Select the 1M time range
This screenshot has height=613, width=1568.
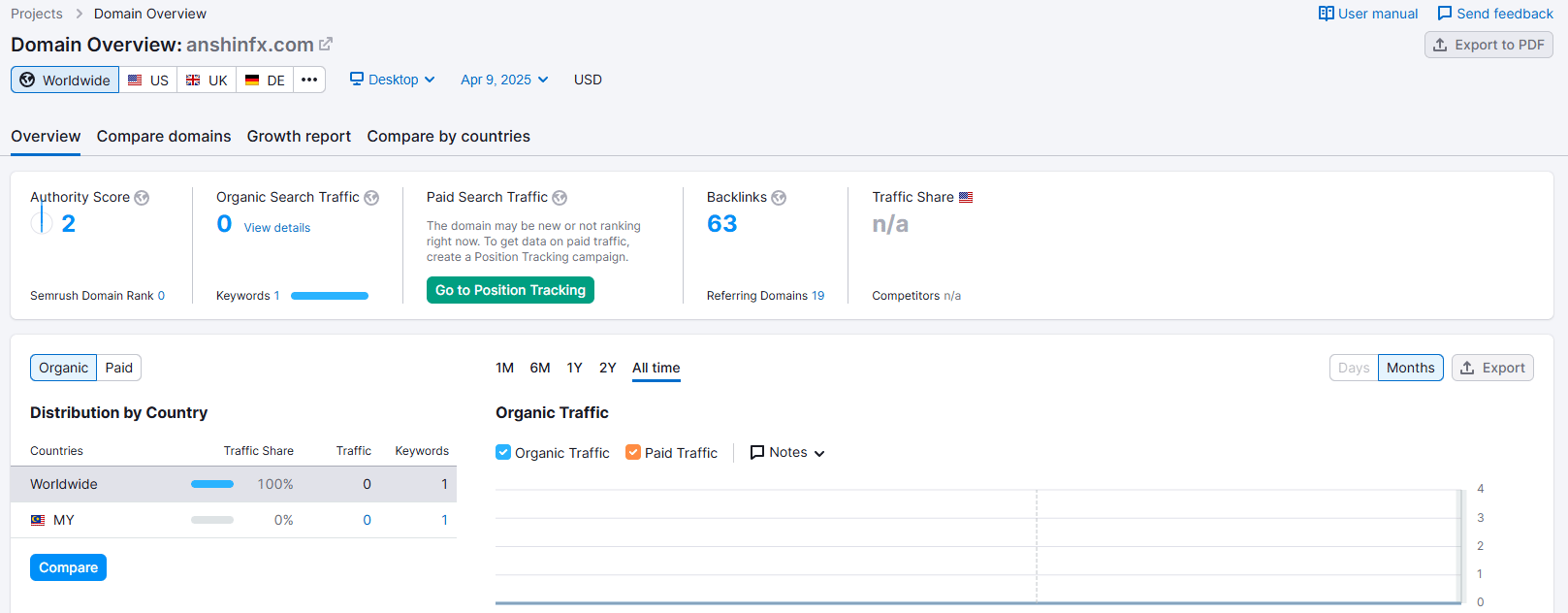tap(504, 368)
